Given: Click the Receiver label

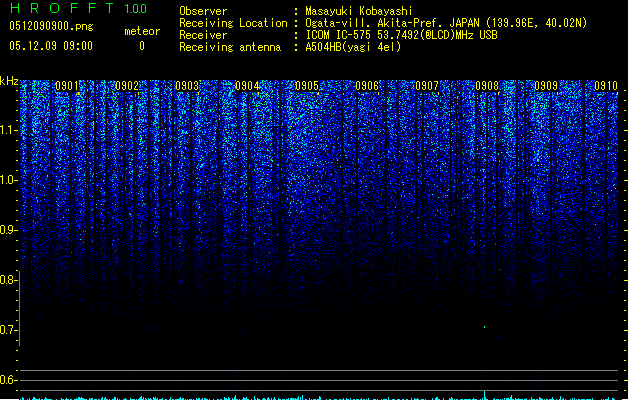Looking at the screenshot, I should click(x=203, y=35).
